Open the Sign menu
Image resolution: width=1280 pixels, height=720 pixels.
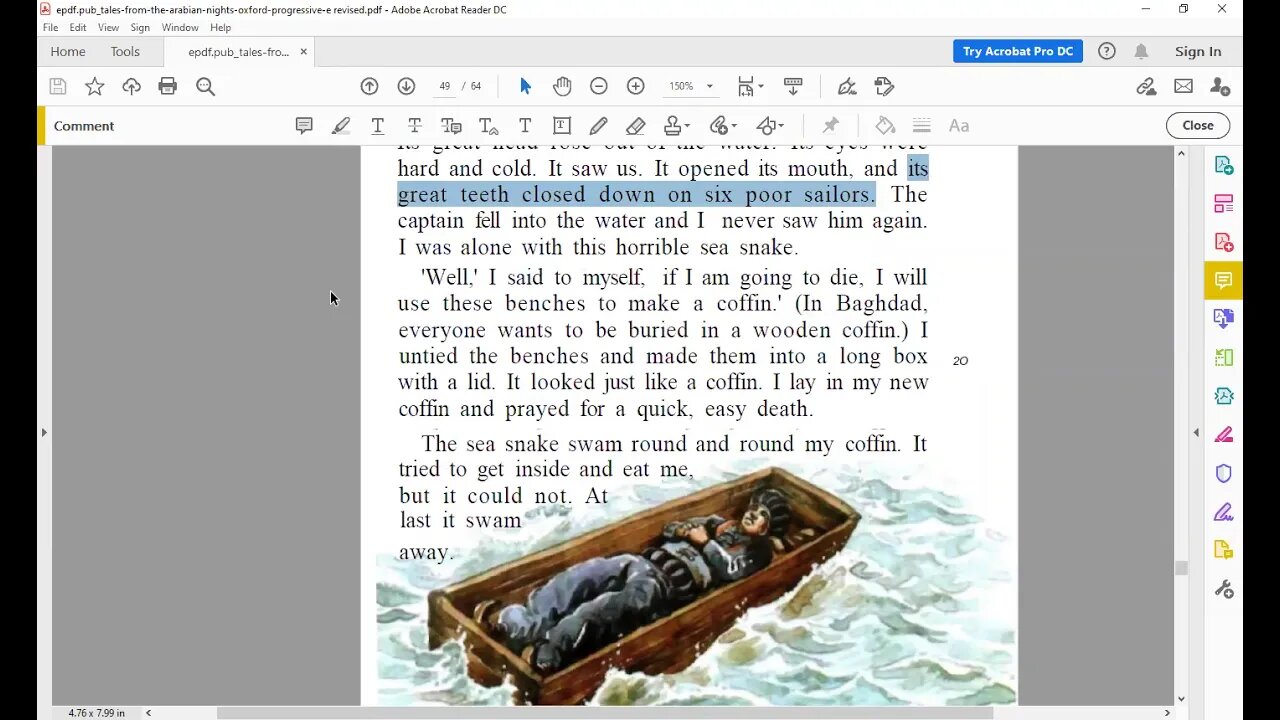click(140, 28)
